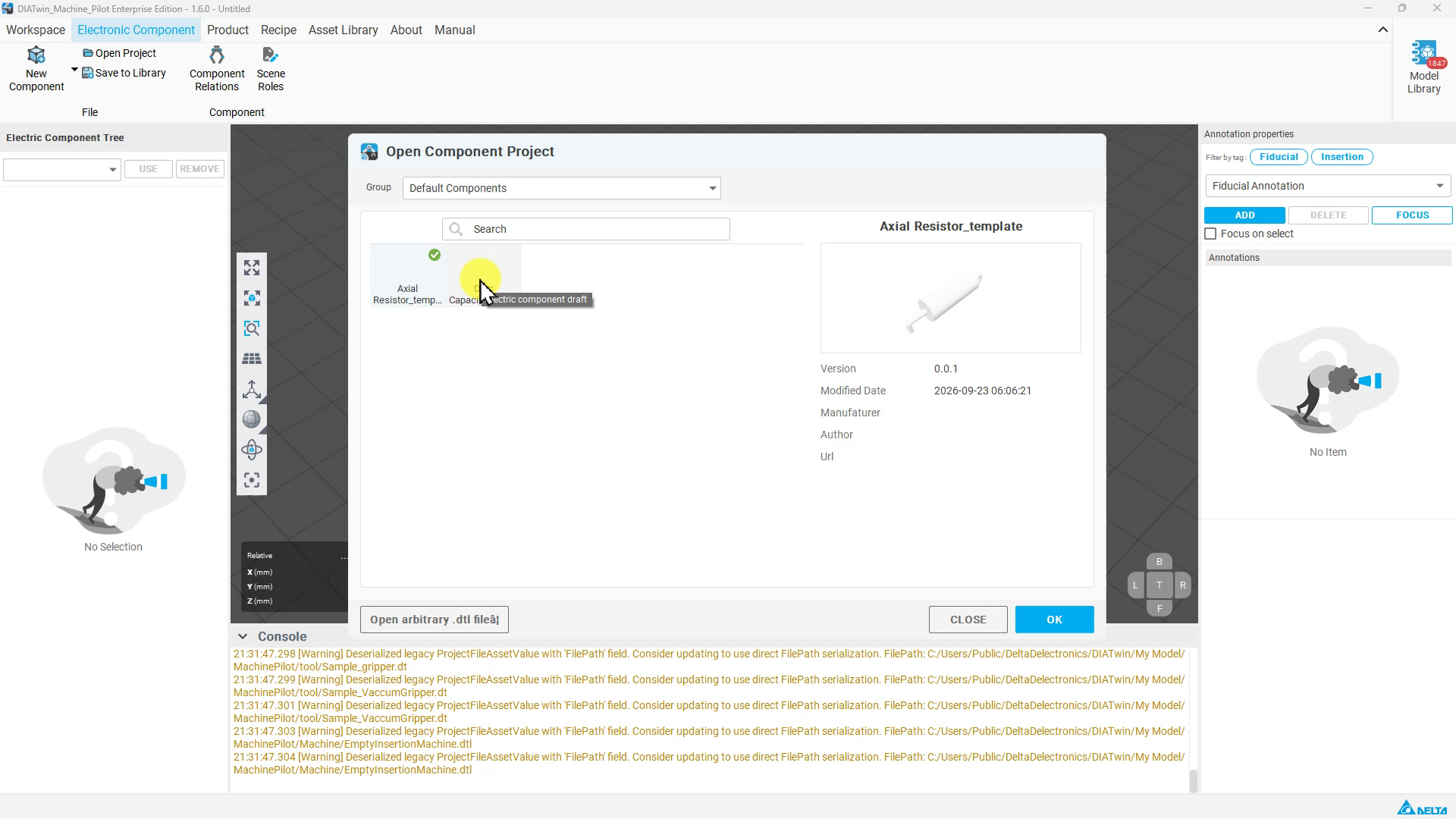Click the Axial Resistor preview image
1456x819 pixels.
(x=951, y=298)
